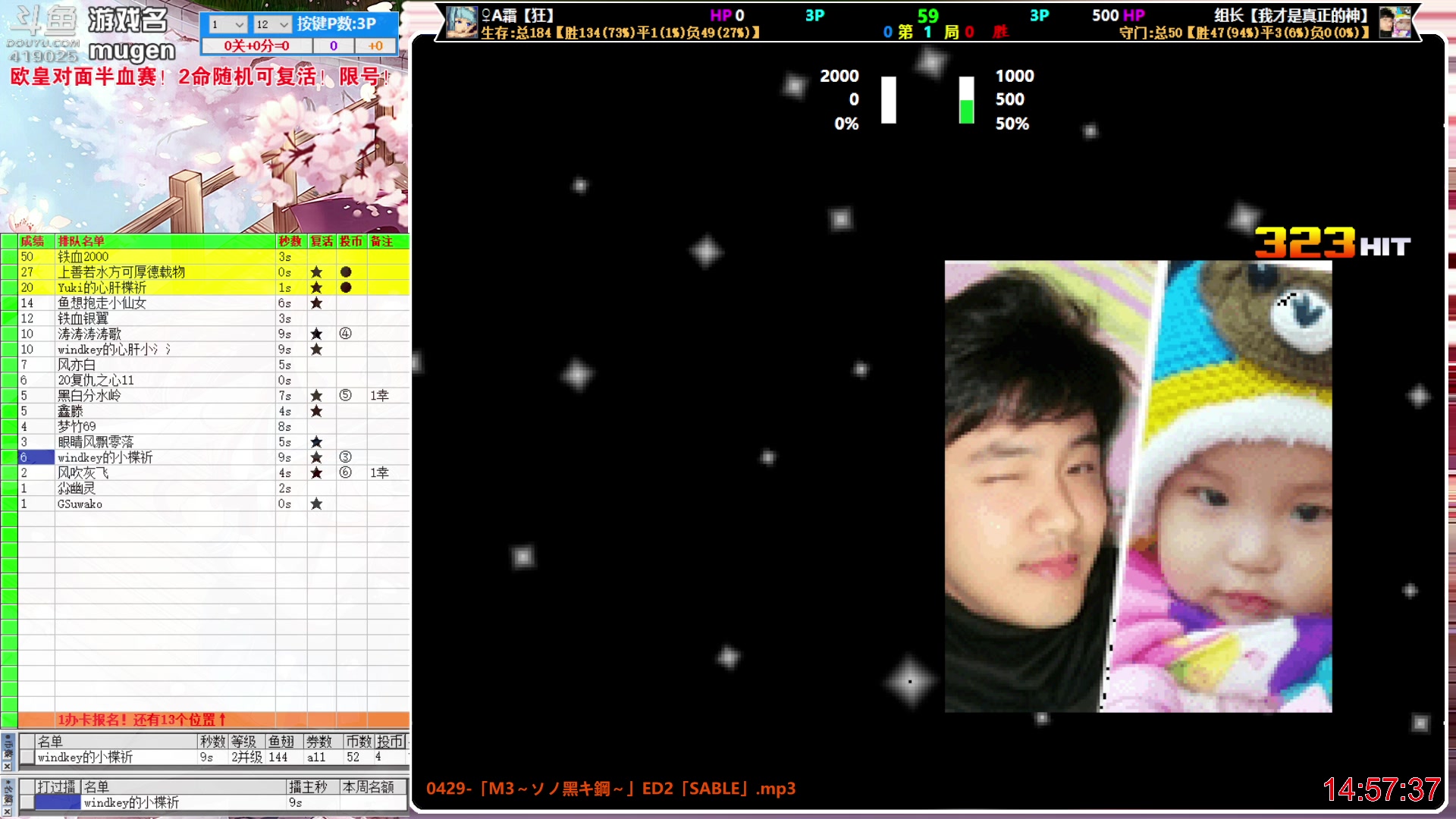Click the purple '0' counter field

click(333, 46)
